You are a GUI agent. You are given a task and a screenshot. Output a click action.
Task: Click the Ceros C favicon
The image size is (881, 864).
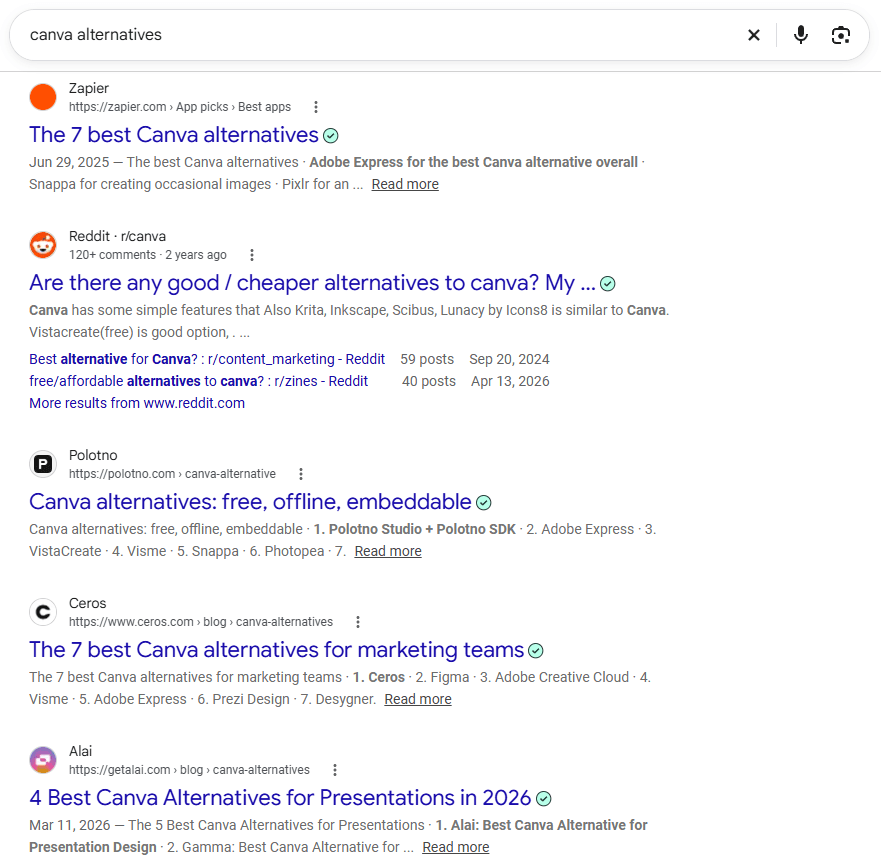pos(43,612)
